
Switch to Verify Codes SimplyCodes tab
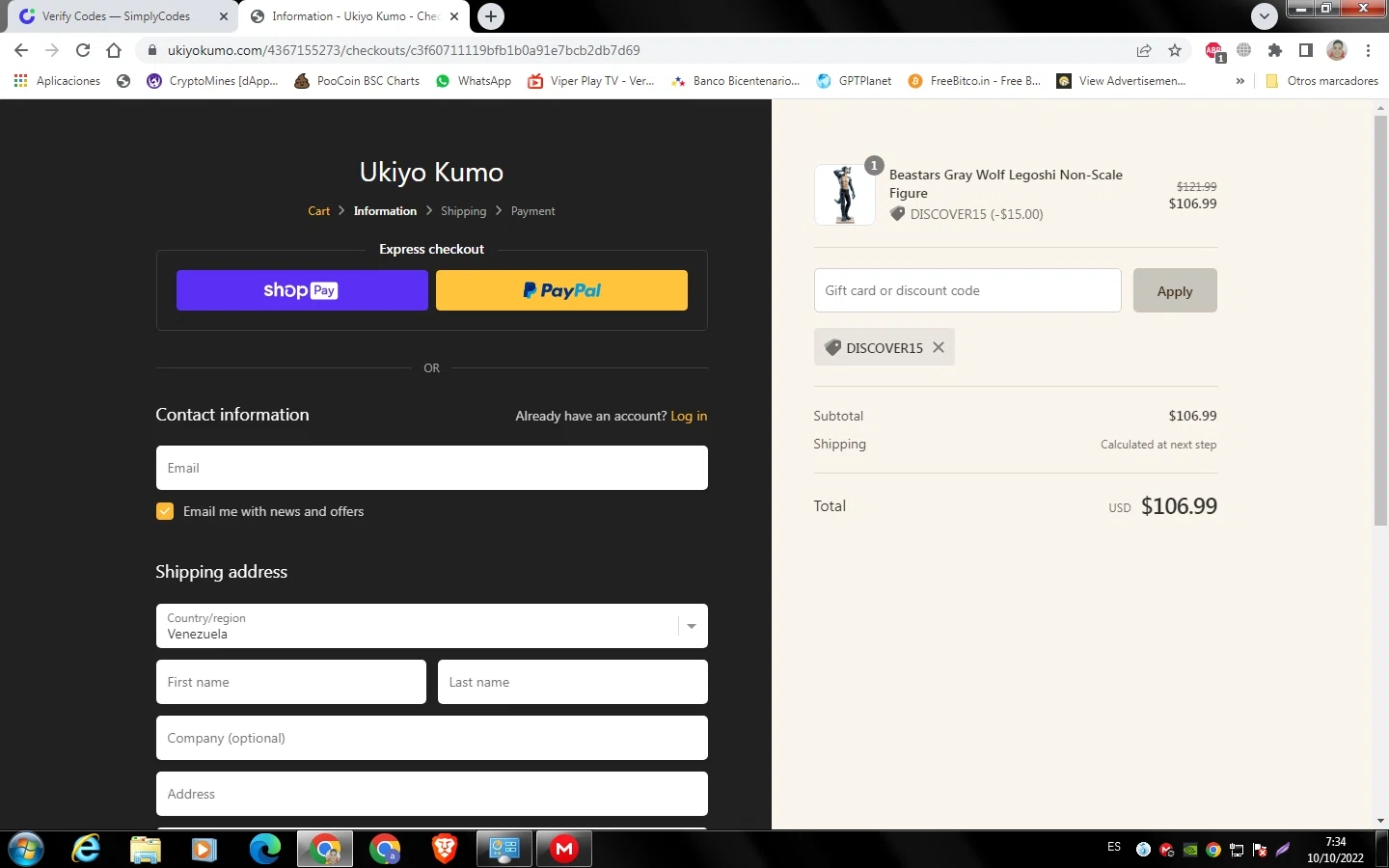click(116, 16)
